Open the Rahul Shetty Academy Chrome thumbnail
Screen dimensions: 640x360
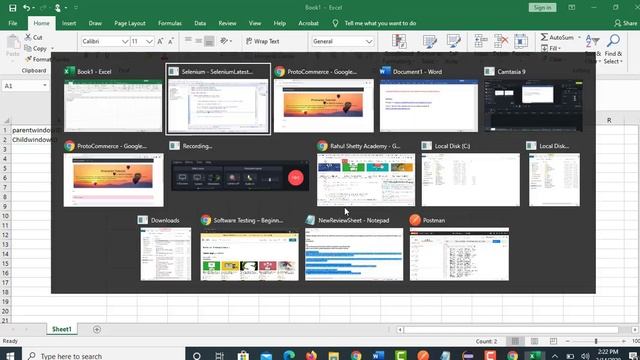366,180
